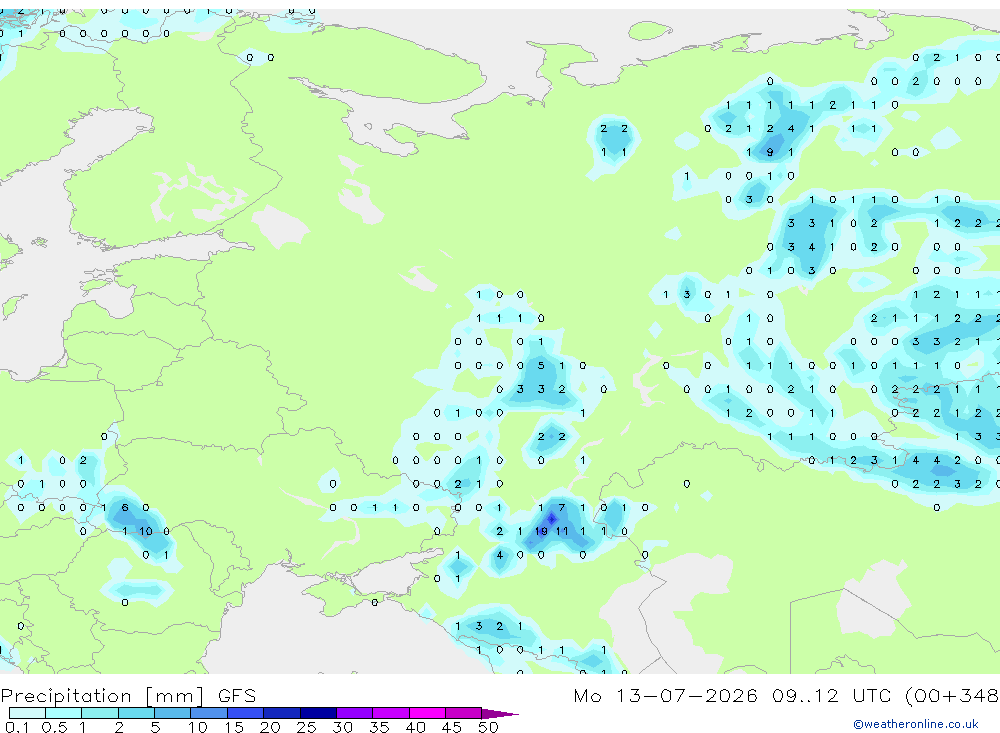Click the '25' legend scale label
This screenshot has height=733, width=1000.
[x=306, y=727]
